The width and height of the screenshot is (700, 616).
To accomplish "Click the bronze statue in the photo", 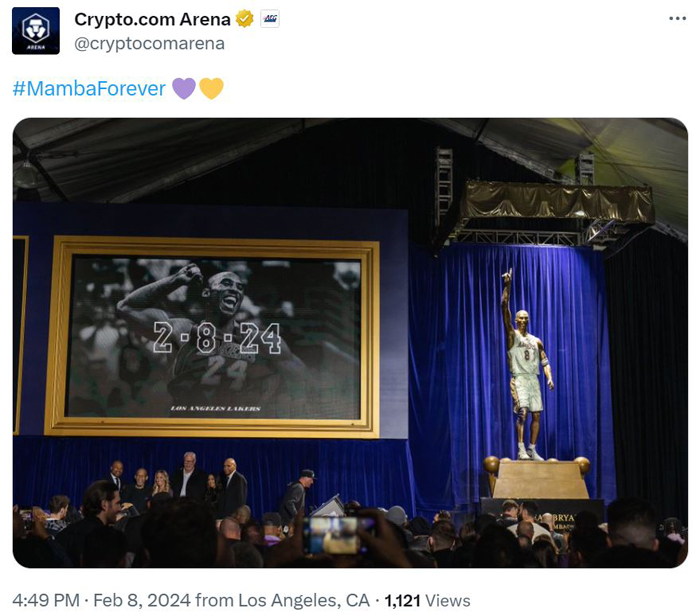I will tap(527, 364).
